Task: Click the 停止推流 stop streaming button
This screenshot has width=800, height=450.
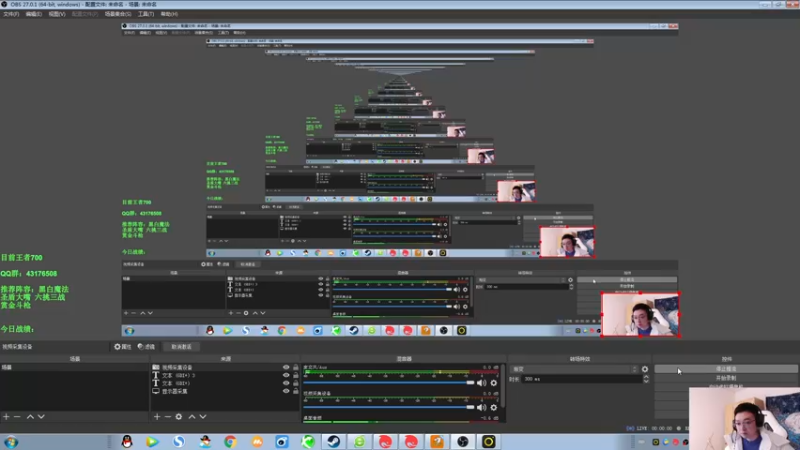Action: (726, 368)
